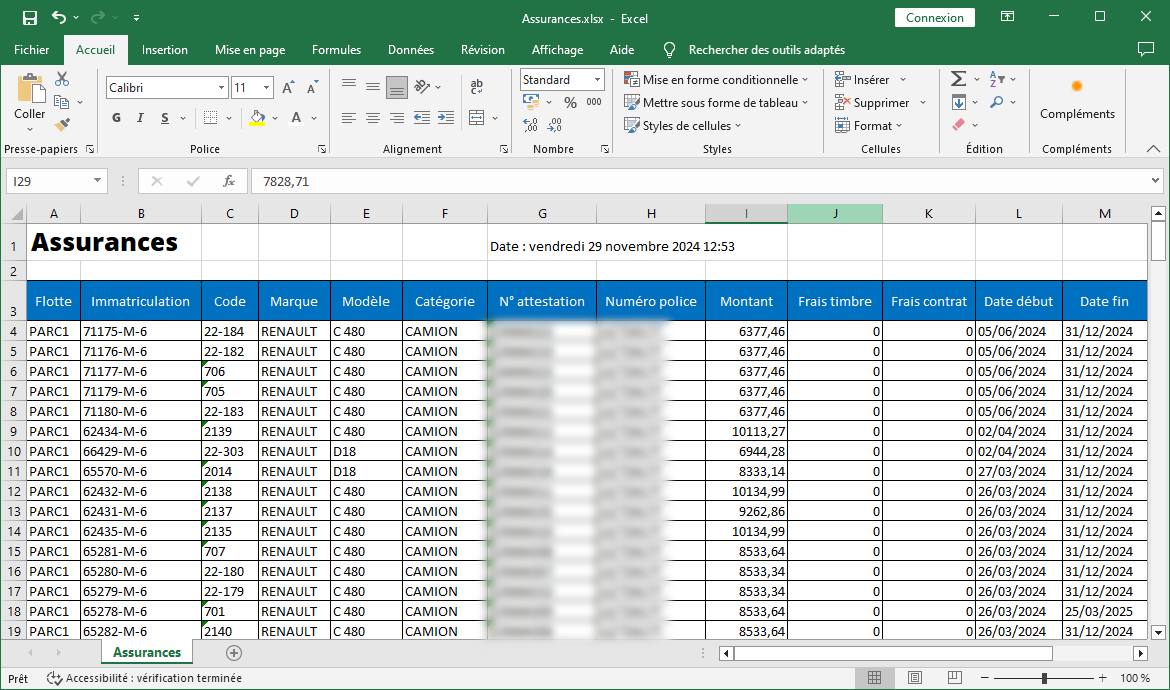Switch to the Formules tab
Image resolution: width=1170 pixels, height=690 pixels.
337,50
